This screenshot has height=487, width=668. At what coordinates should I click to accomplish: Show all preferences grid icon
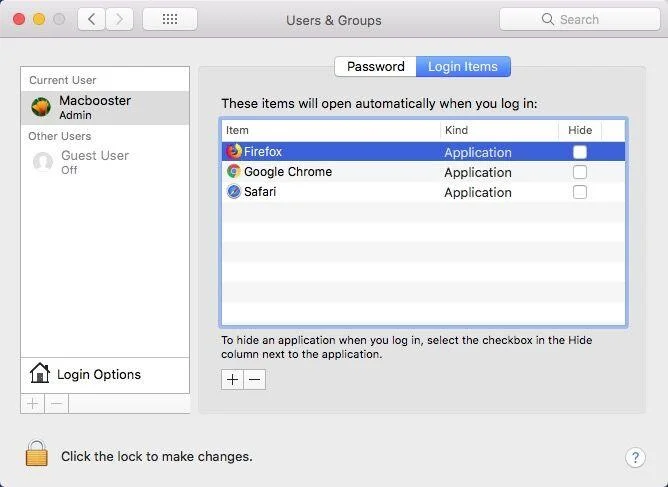pos(170,19)
